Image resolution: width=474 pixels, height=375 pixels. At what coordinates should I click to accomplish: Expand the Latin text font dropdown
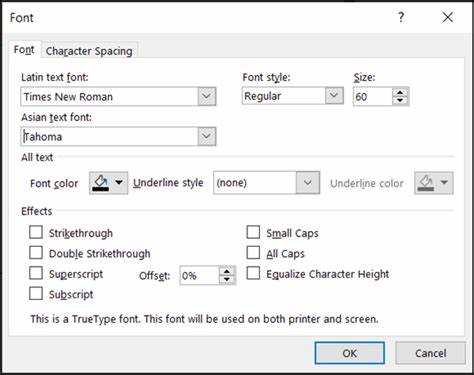pyautogui.click(x=207, y=97)
